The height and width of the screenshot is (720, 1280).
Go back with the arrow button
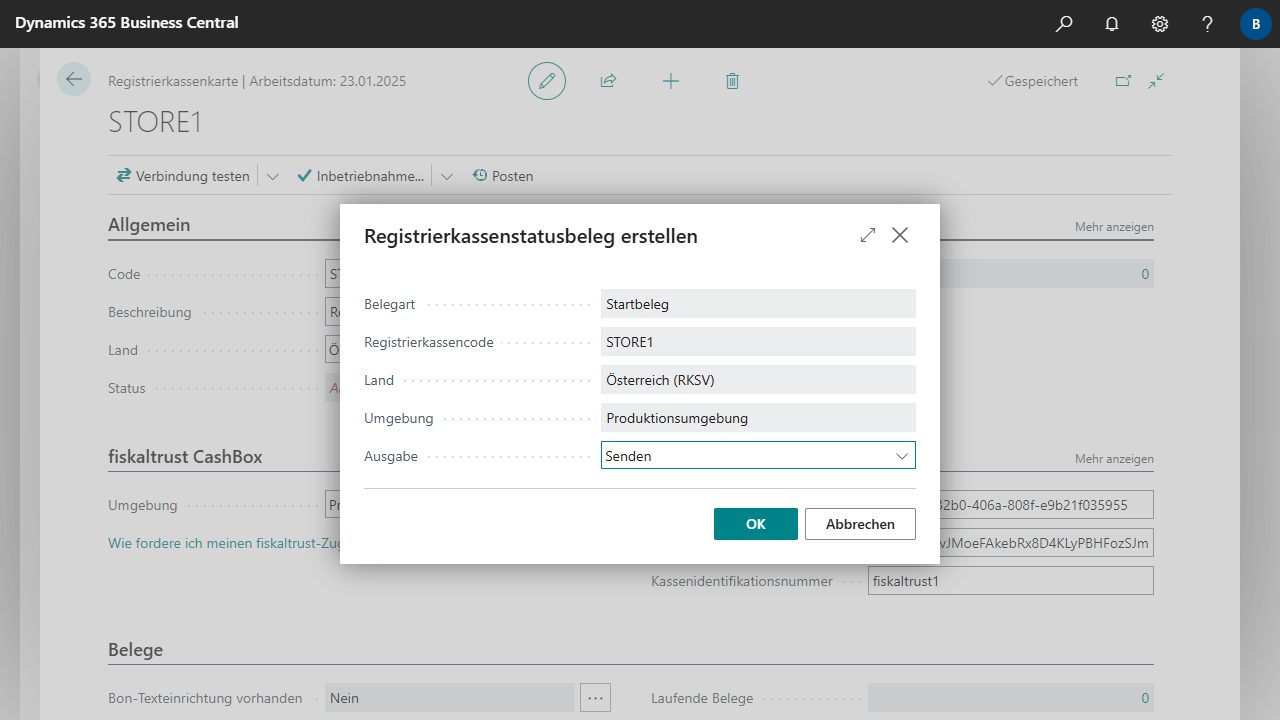click(x=74, y=79)
